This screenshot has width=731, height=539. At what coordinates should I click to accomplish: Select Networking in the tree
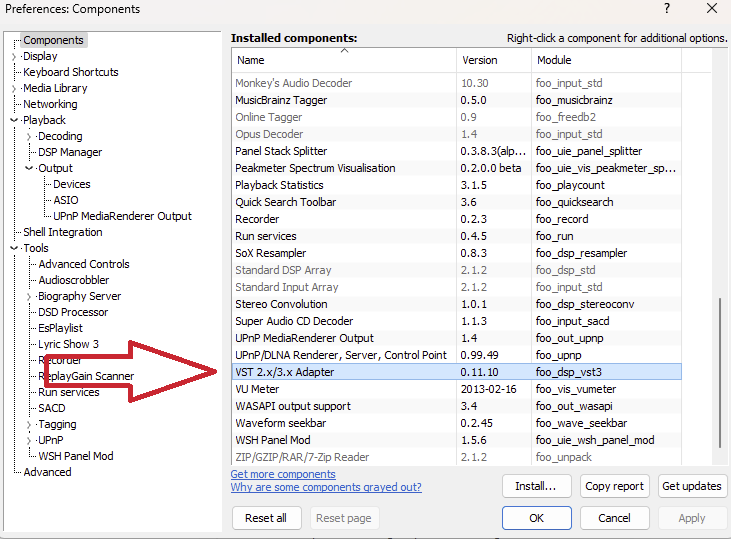50,104
